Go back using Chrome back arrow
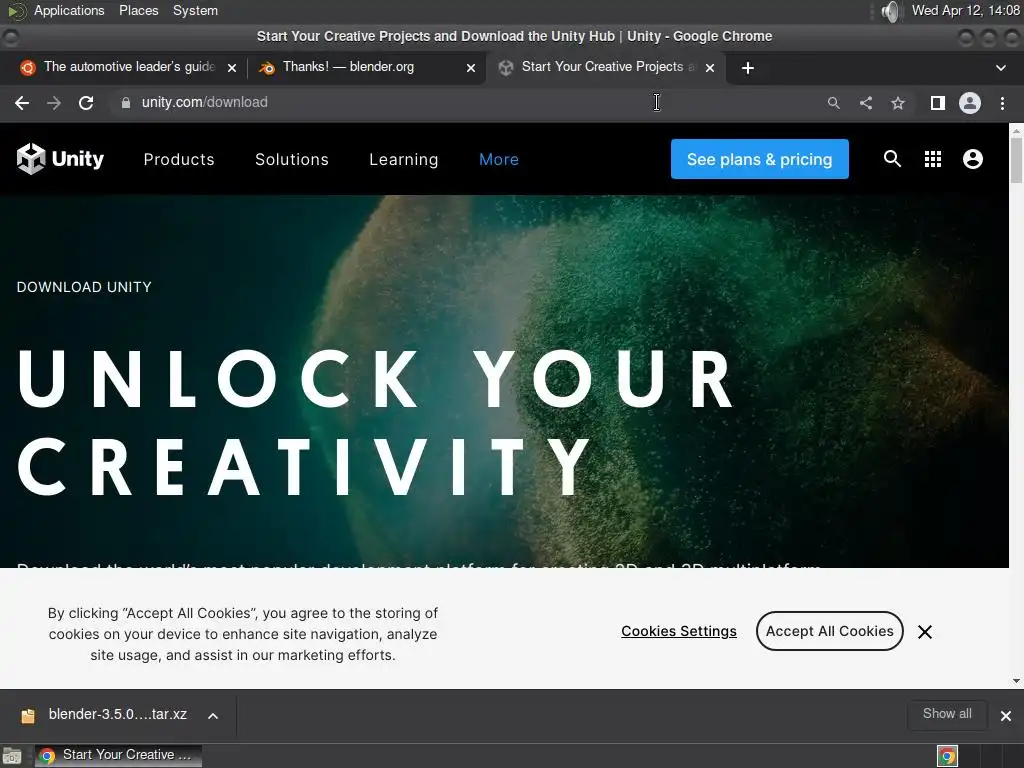The width and height of the screenshot is (1024, 768). click(x=22, y=103)
